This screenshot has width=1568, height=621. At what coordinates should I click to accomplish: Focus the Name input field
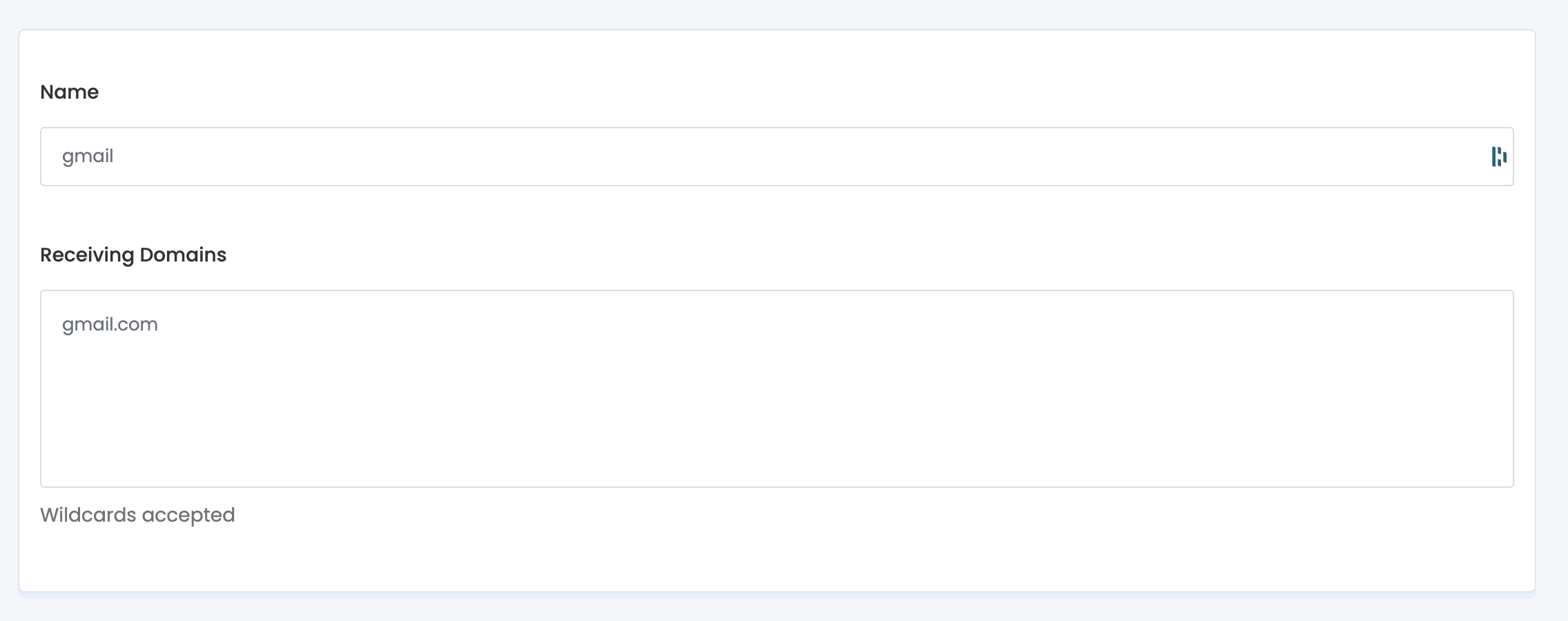pyautogui.click(x=759, y=157)
